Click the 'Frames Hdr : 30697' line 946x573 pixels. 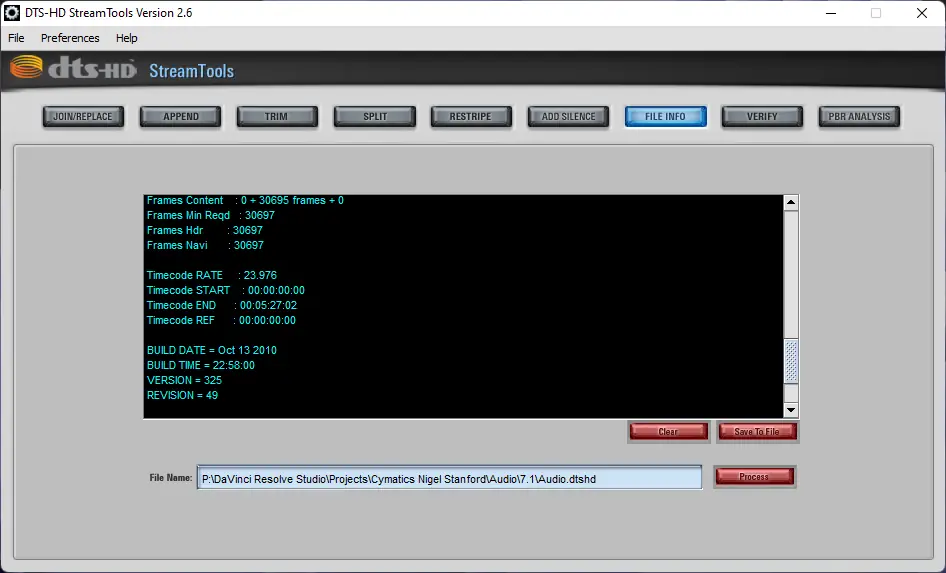click(x=205, y=230)
